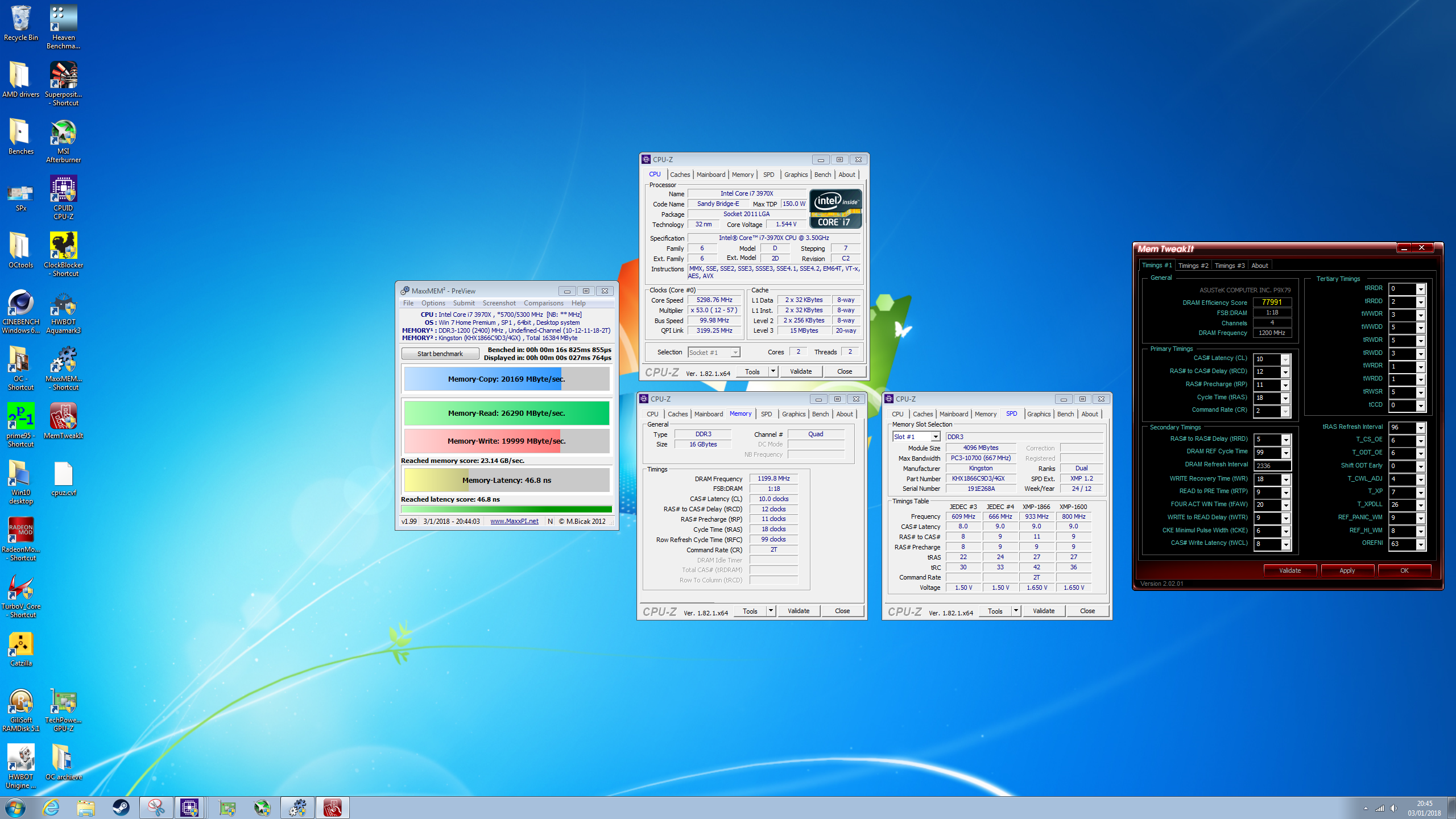Open Heaven Benchmark desktop shortcut
Screen dimensions: 1456x819
(63, 27)
